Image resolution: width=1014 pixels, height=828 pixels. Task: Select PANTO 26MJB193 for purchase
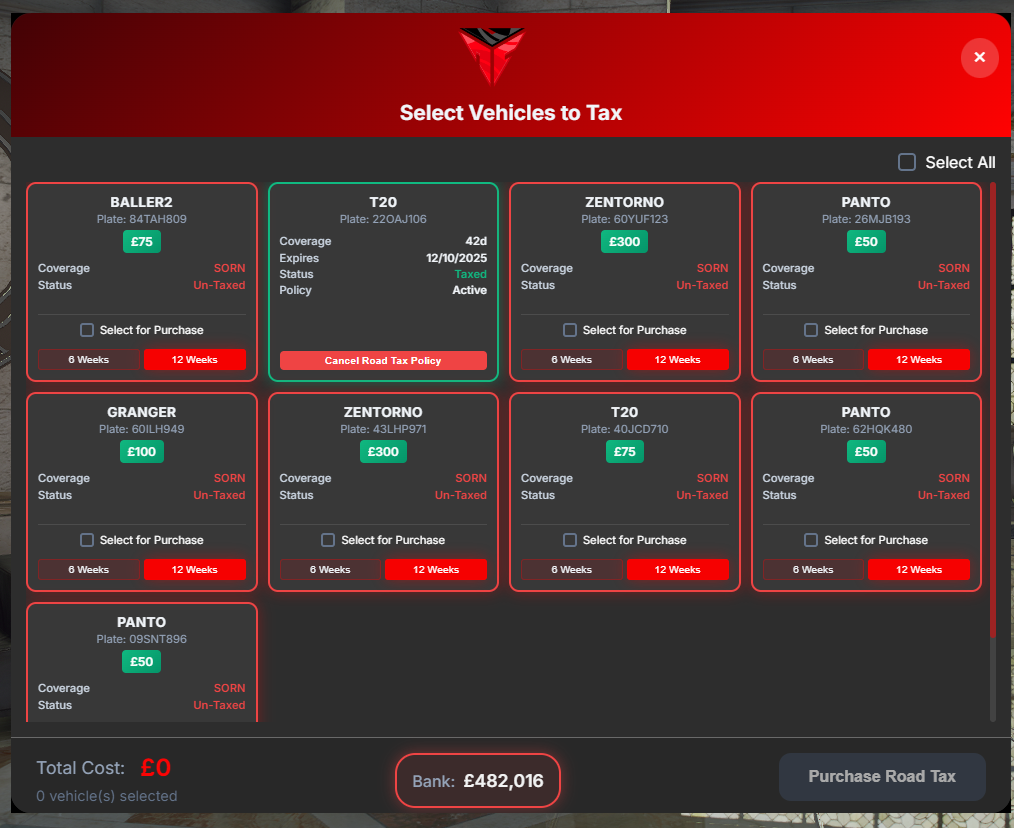(811, 330)
